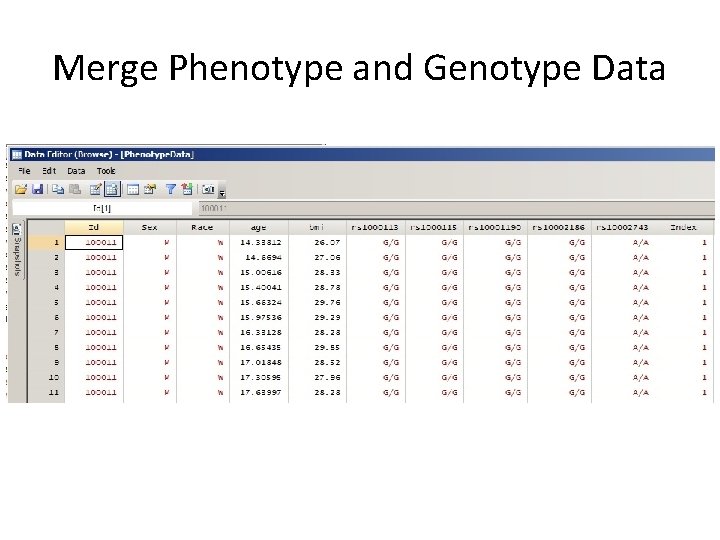Click age value 15.68324
This screenshot has height=540, width=720.
point(261,303)
